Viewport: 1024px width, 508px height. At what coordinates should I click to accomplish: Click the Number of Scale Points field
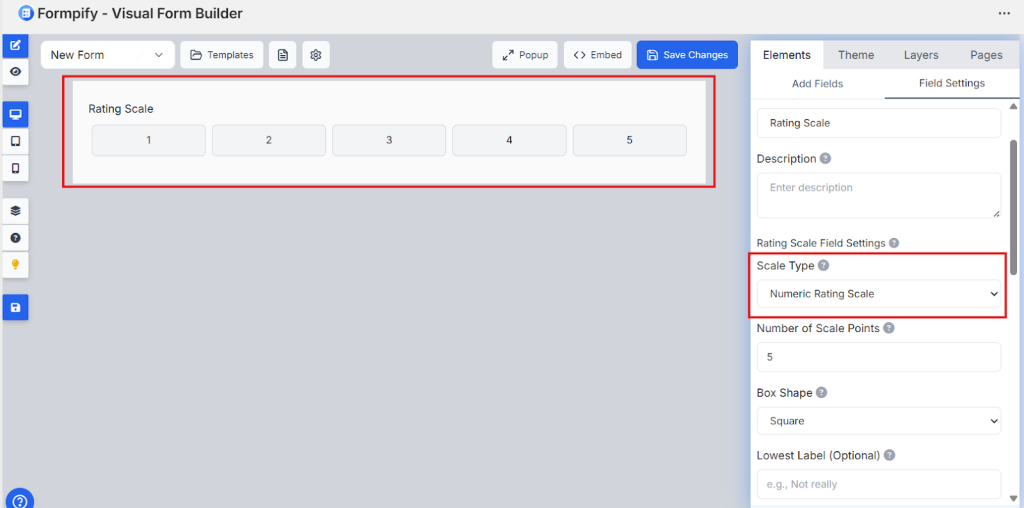pyautogui.click(x=878, y=357)
